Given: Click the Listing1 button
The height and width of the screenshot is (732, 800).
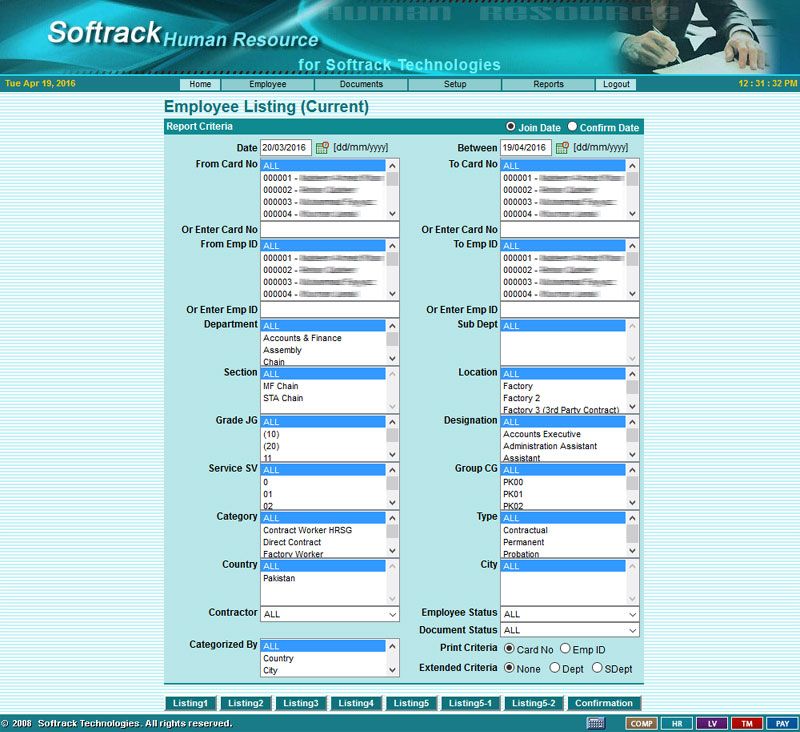Looking at the screenshot, I should 190,703.
